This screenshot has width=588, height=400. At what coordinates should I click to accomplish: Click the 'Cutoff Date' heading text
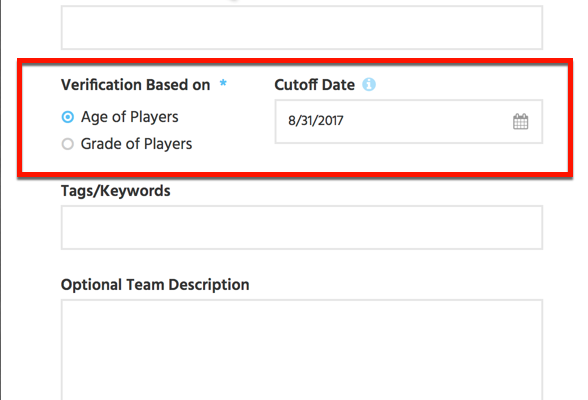tap(315, 85)
